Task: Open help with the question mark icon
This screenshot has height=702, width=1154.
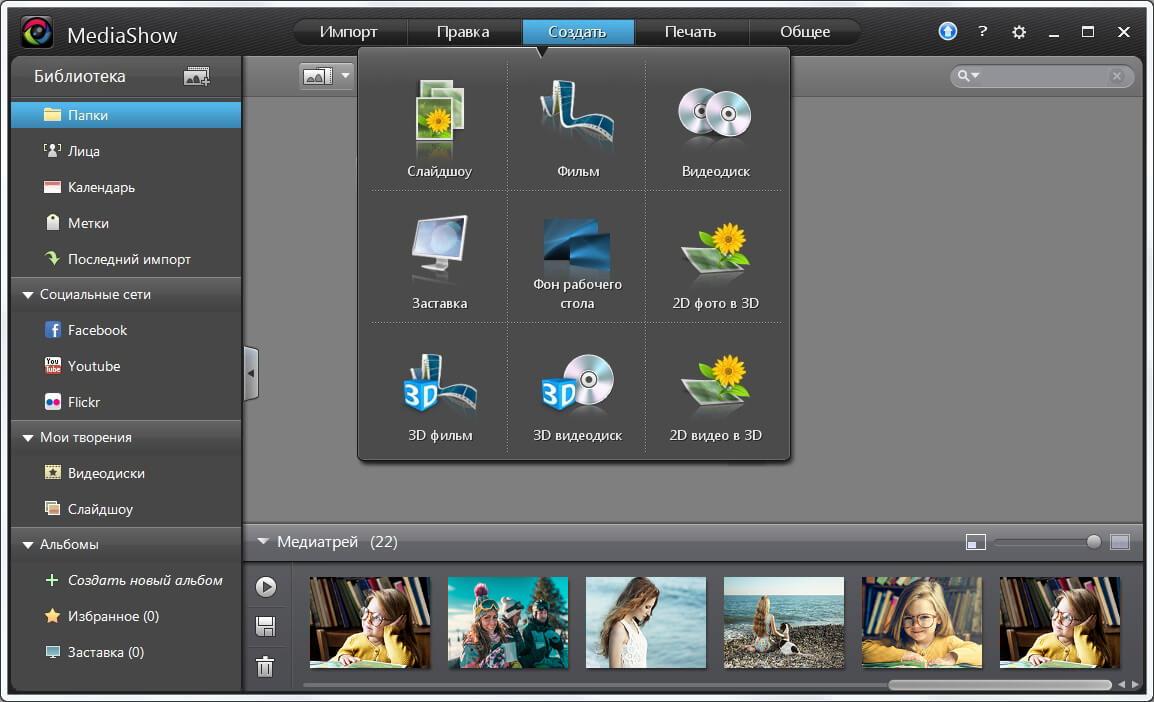Action: click(983, 31)
